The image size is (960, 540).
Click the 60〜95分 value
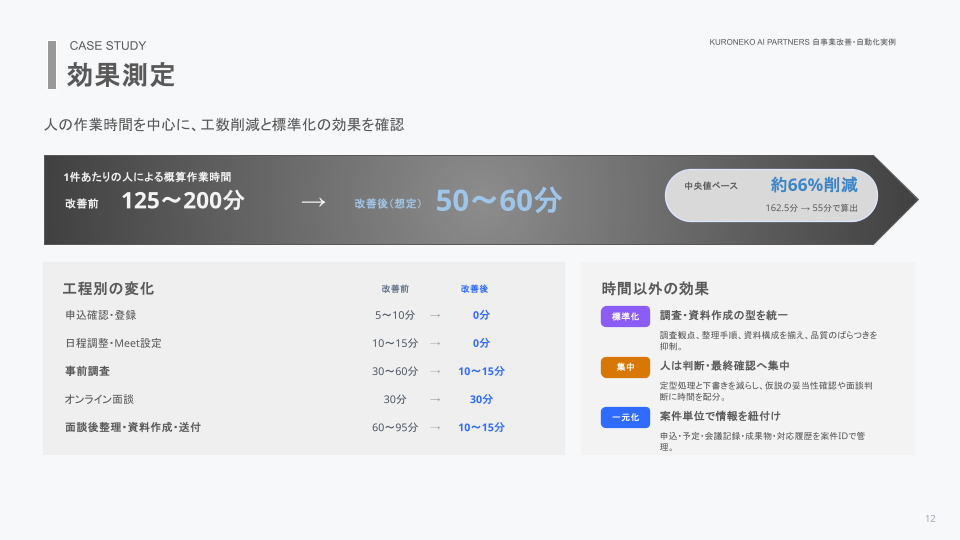click(x=395, y=427)
